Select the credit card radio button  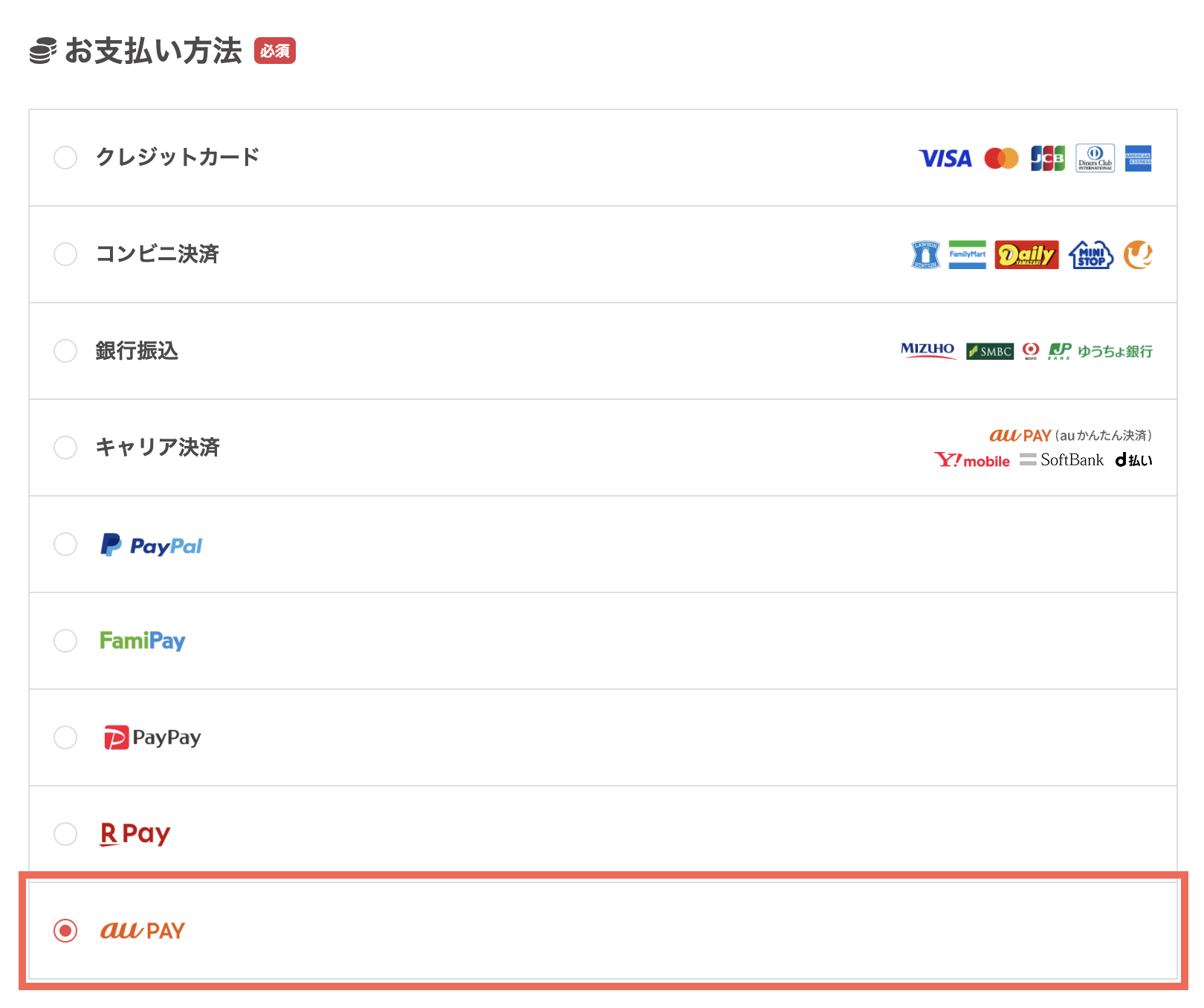(65, 158)
